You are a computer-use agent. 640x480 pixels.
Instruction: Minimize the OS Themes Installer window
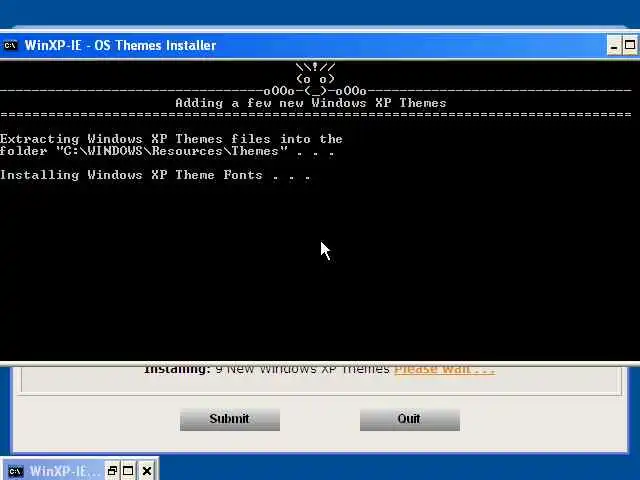point(613,45)
